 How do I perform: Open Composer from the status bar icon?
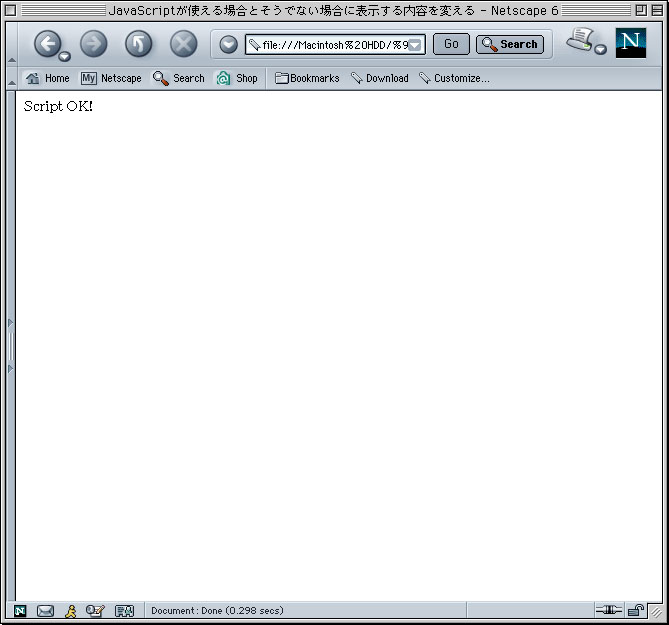(x=95, y=611)
